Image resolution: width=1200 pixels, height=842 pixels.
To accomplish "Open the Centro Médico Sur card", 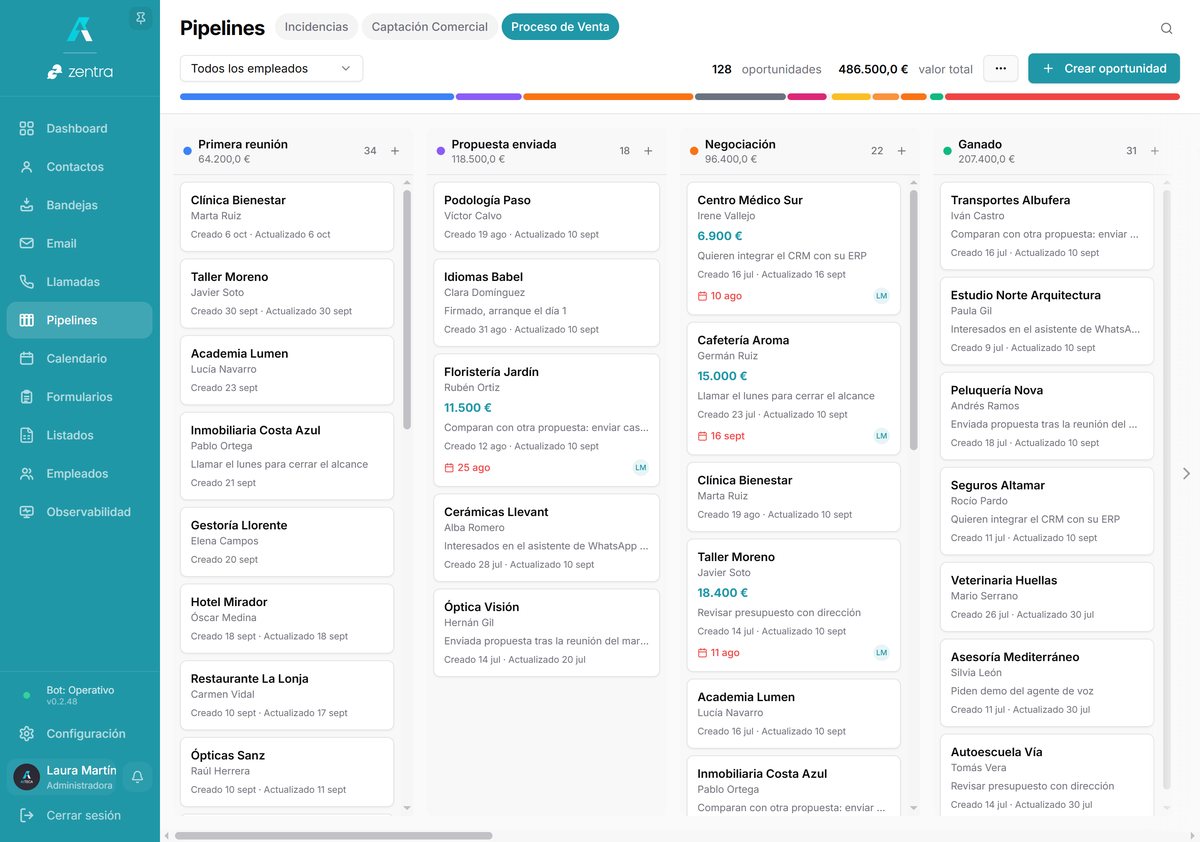I will pyautogui.click(x=794, y=248).
